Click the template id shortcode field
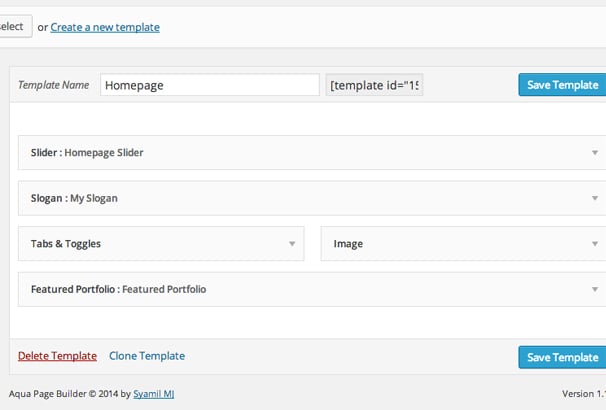This screenshot has height=410, width=606. click(x=374, y=85)
